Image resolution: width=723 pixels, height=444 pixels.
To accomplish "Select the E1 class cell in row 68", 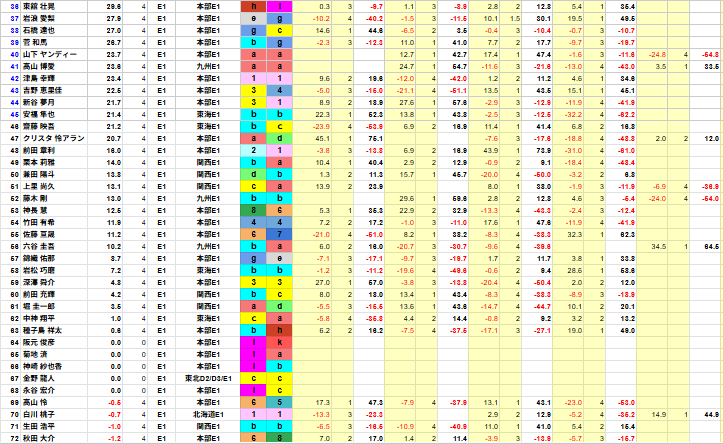I will tap(161, 391).
